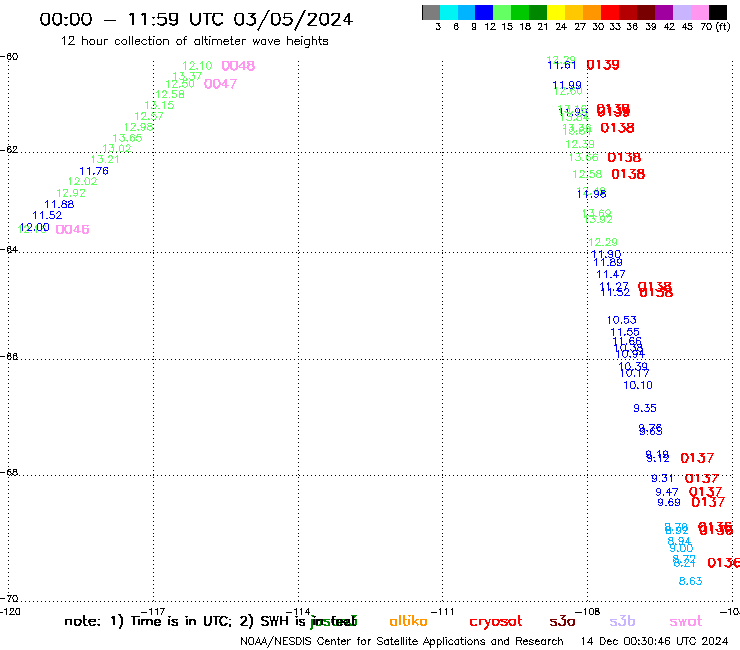
Task: Click the blue wave height value '11.76'
Action: tap(94, 171)
